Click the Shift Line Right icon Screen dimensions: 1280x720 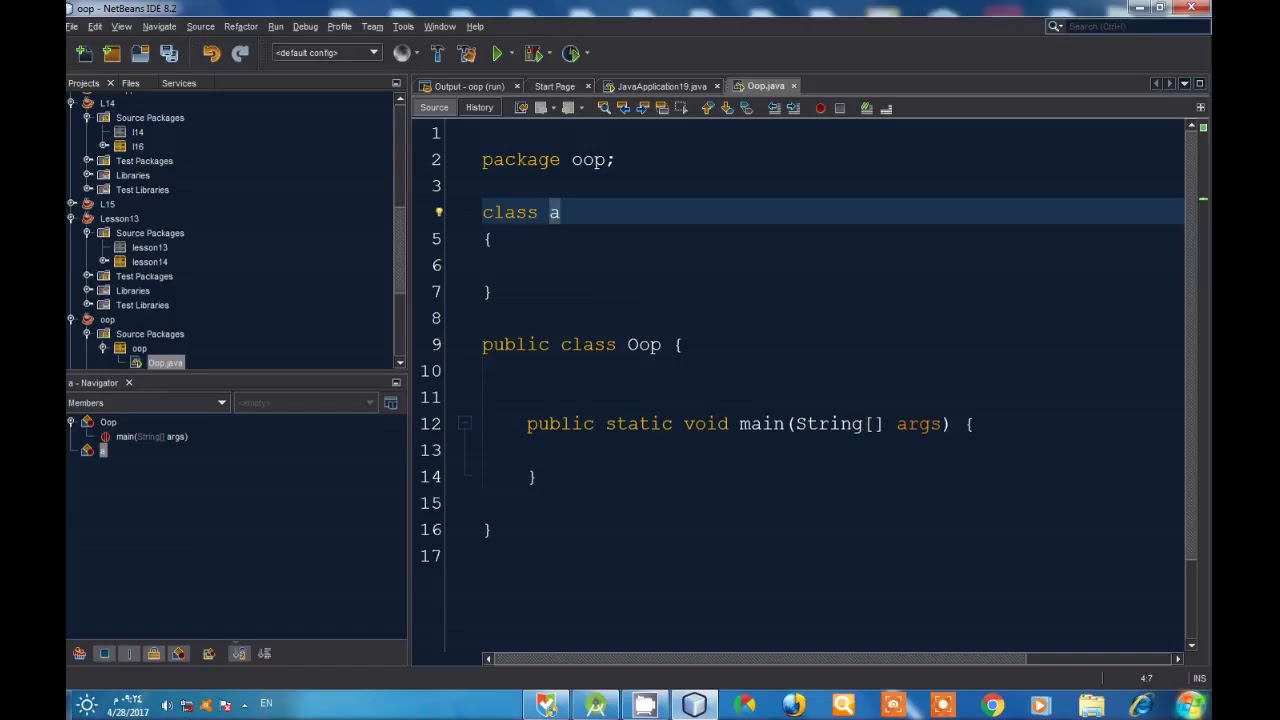coord(793,108)
